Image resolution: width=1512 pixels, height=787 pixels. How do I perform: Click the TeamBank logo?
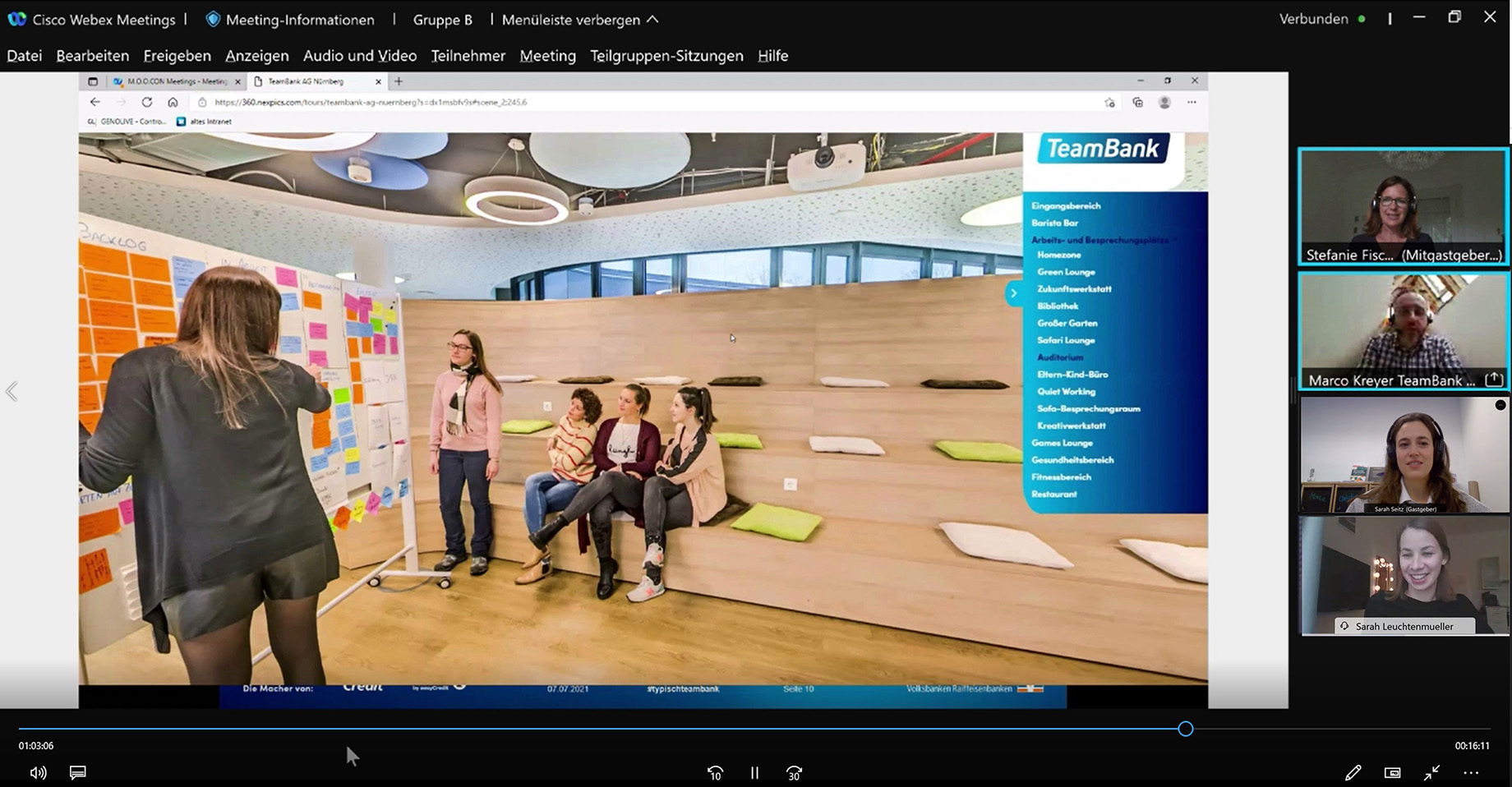[1103, 149]
